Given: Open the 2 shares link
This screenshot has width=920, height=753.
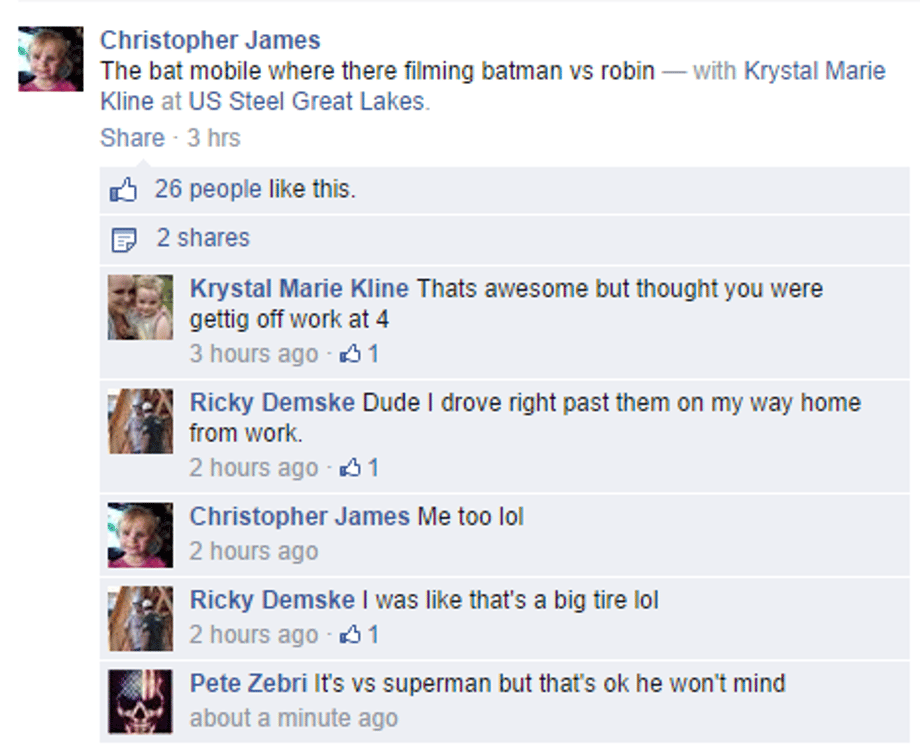Looking at the screenshot, I should 203,238.
